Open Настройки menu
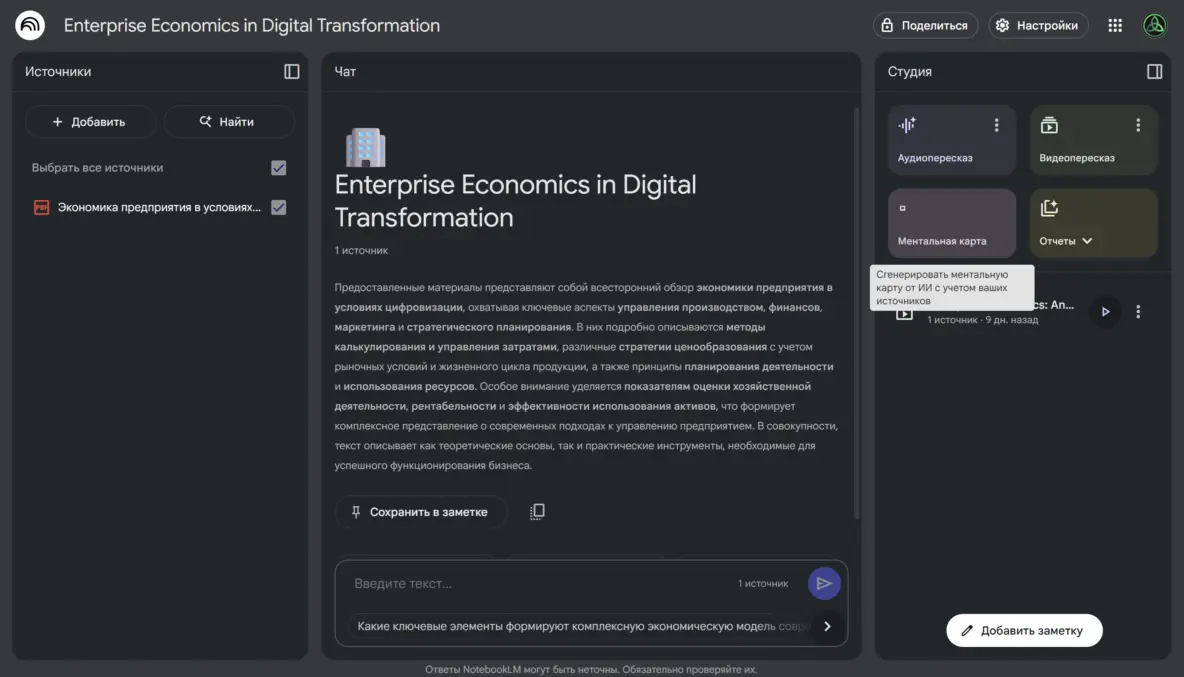Viewport: 1184px width, 677px height. 1038,26
